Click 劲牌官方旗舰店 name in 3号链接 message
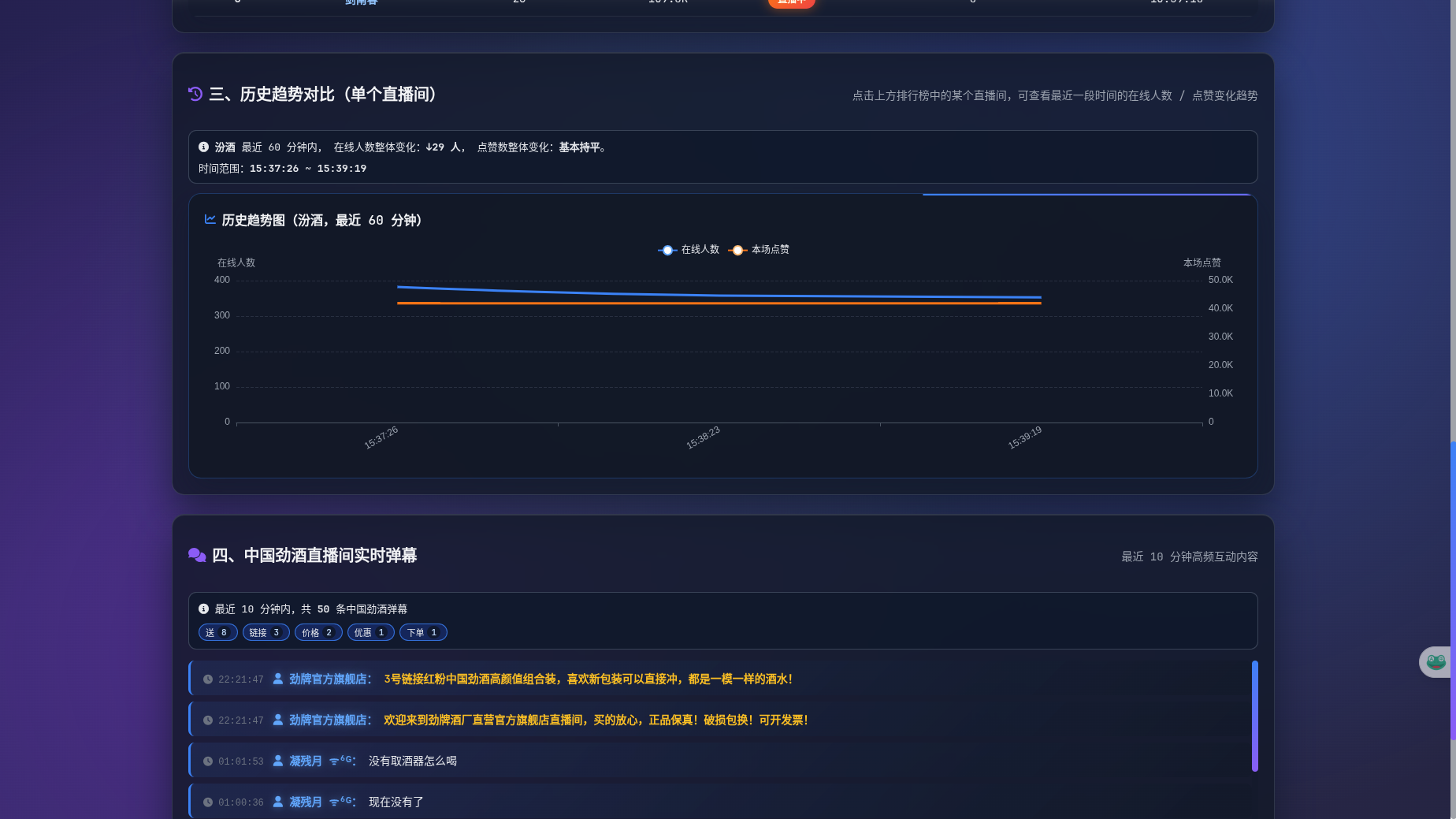This screenshot has height=819, width=1456. [x=328, y=679]
